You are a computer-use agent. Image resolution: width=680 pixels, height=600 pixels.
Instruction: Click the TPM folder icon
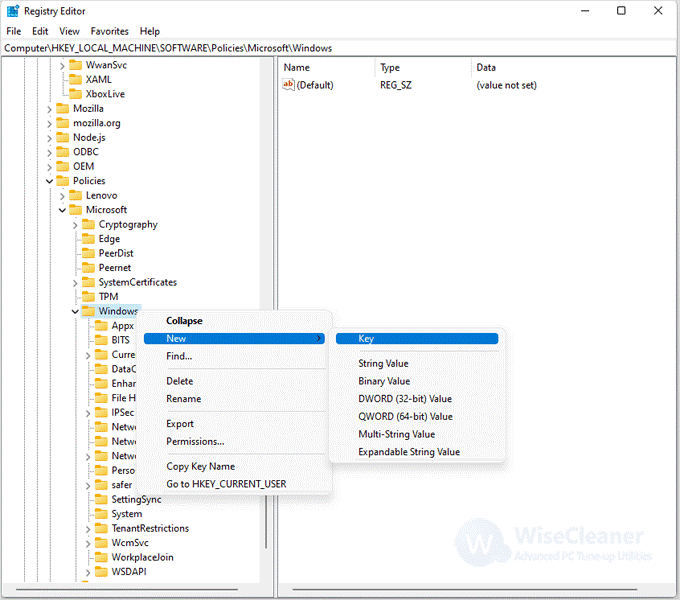click(88, 297)
